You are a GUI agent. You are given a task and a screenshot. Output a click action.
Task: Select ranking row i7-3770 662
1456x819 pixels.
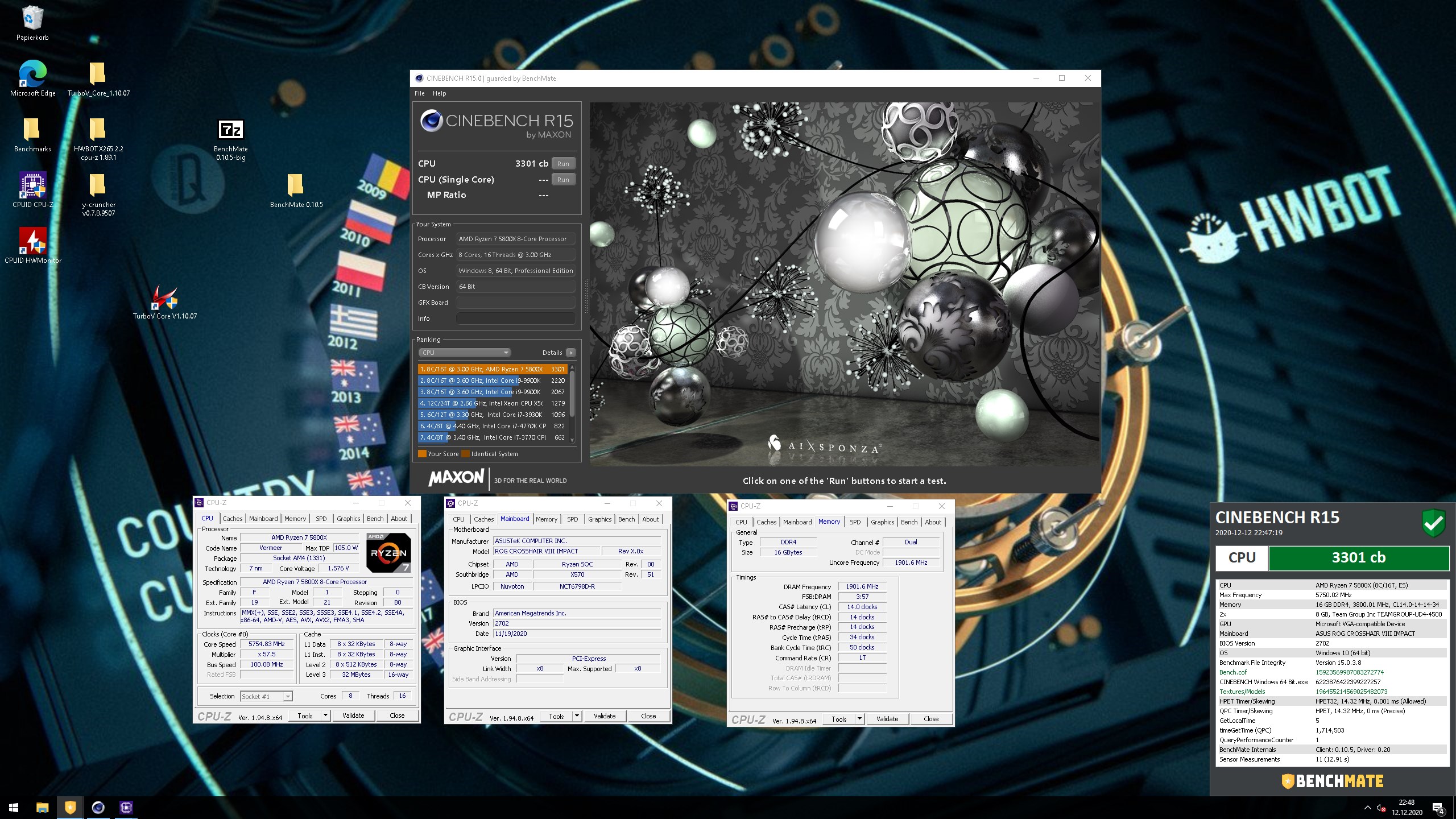[x=493, y=437]
